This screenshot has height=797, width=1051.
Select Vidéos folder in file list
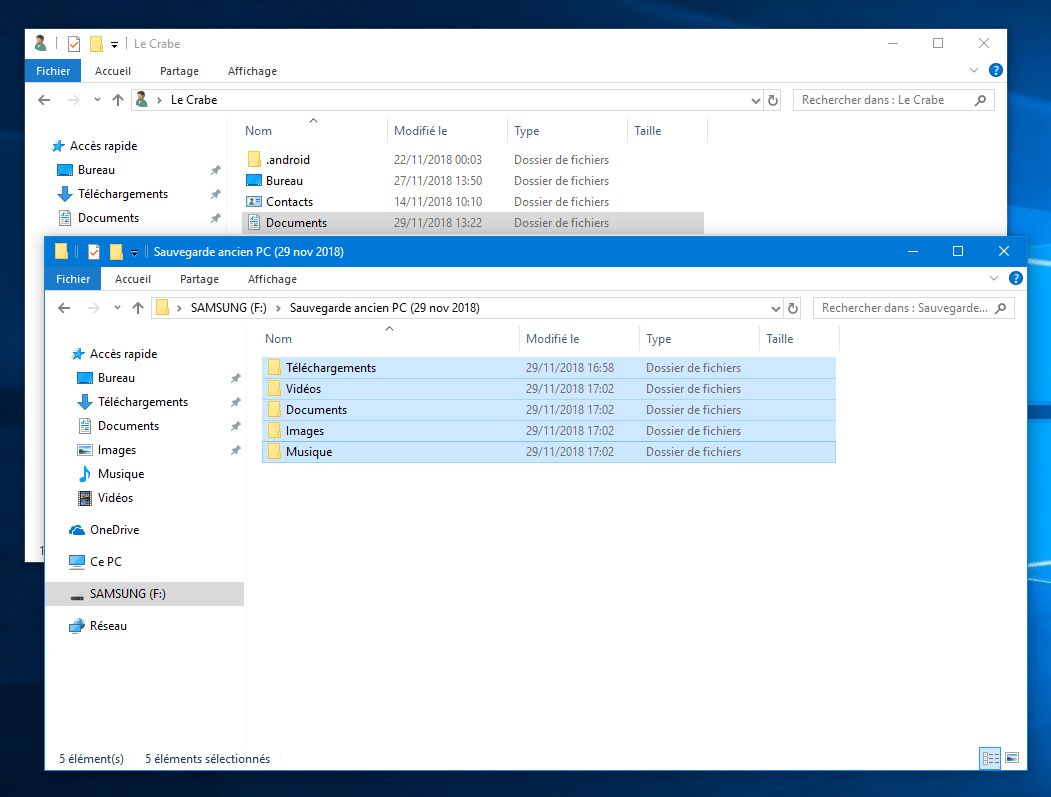[x=548, y=389]
